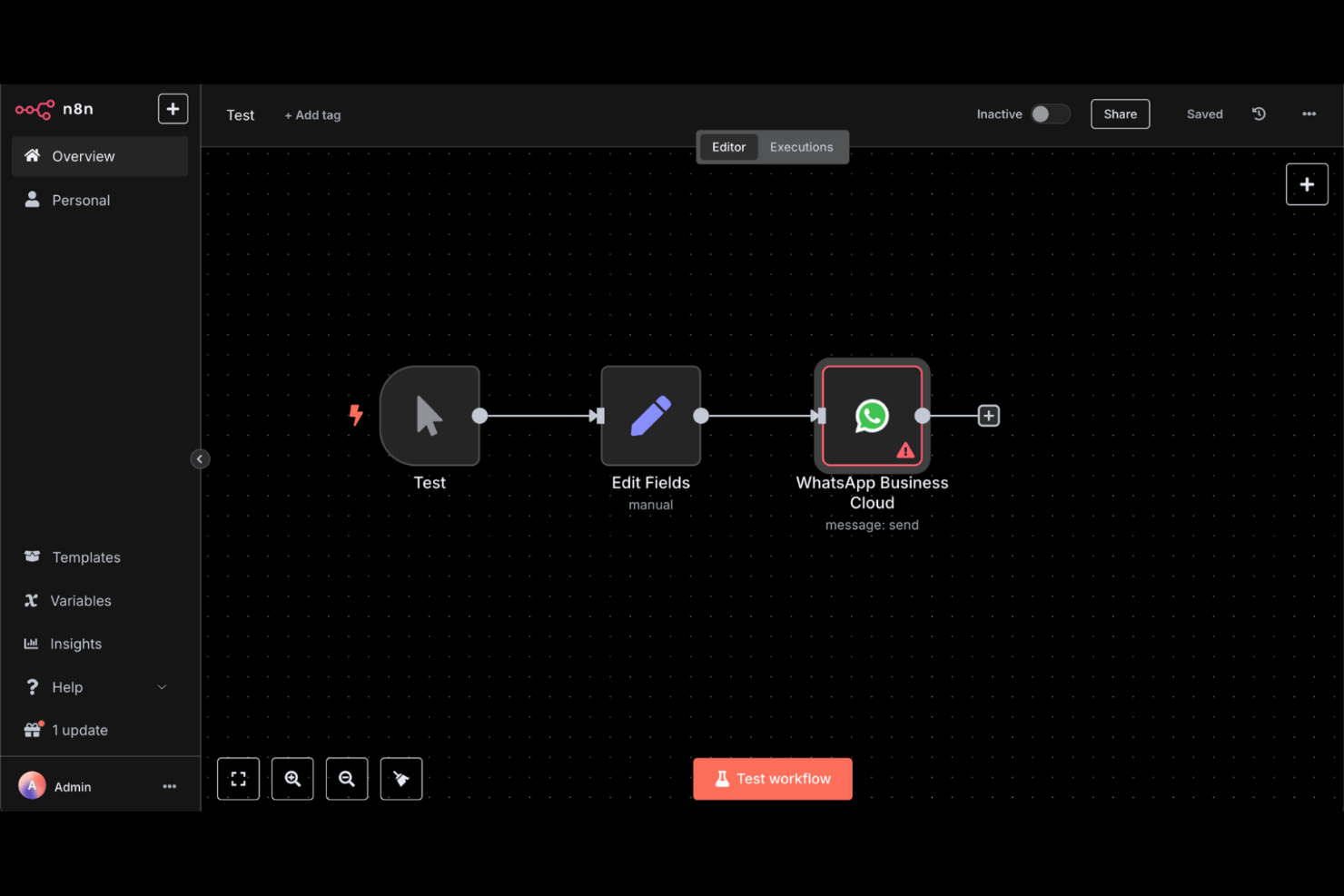The height and width of the screenshot is (896, 1344).
Task: Click the Share button
Action: coord(1120,113)
